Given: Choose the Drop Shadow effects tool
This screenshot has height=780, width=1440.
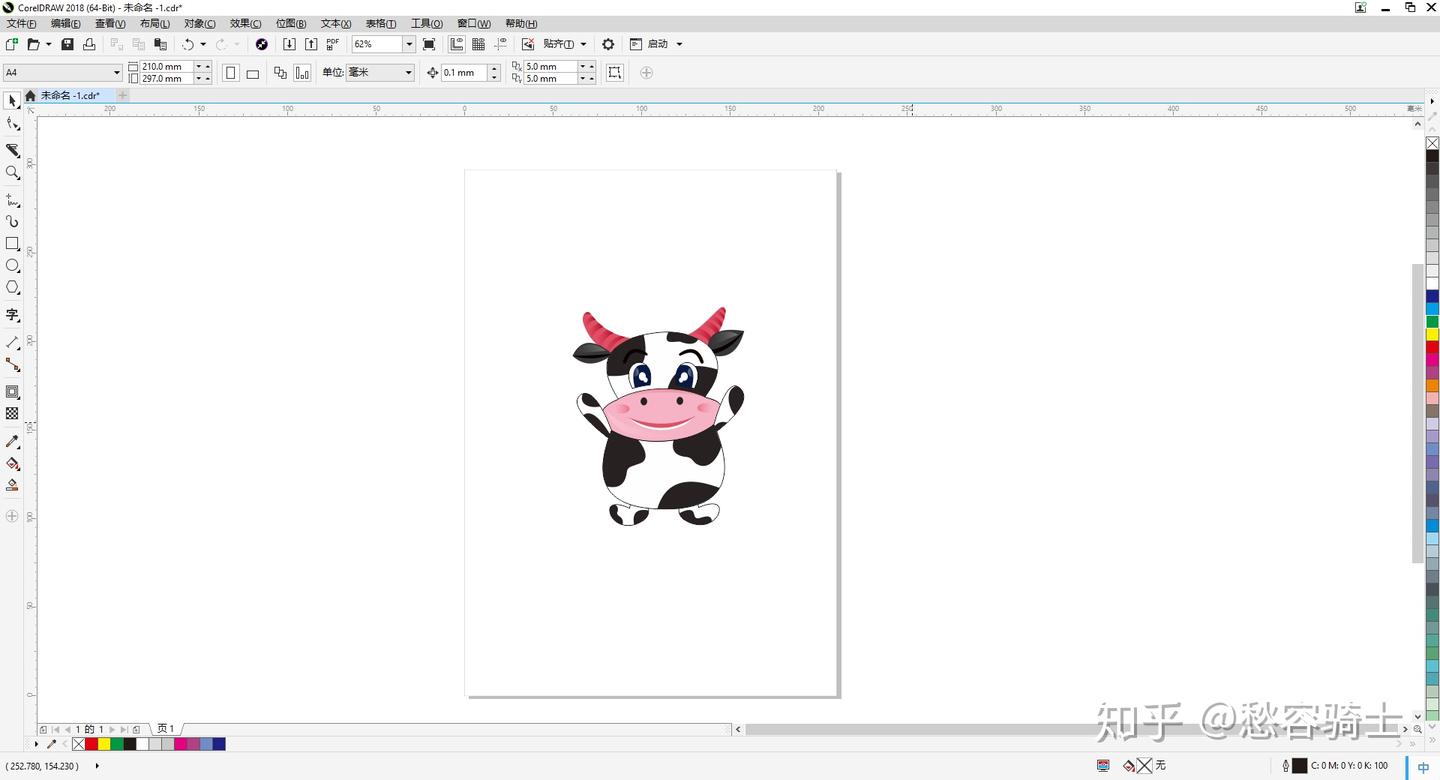Looking at the screenshot, I should click(x=12, y=392).
